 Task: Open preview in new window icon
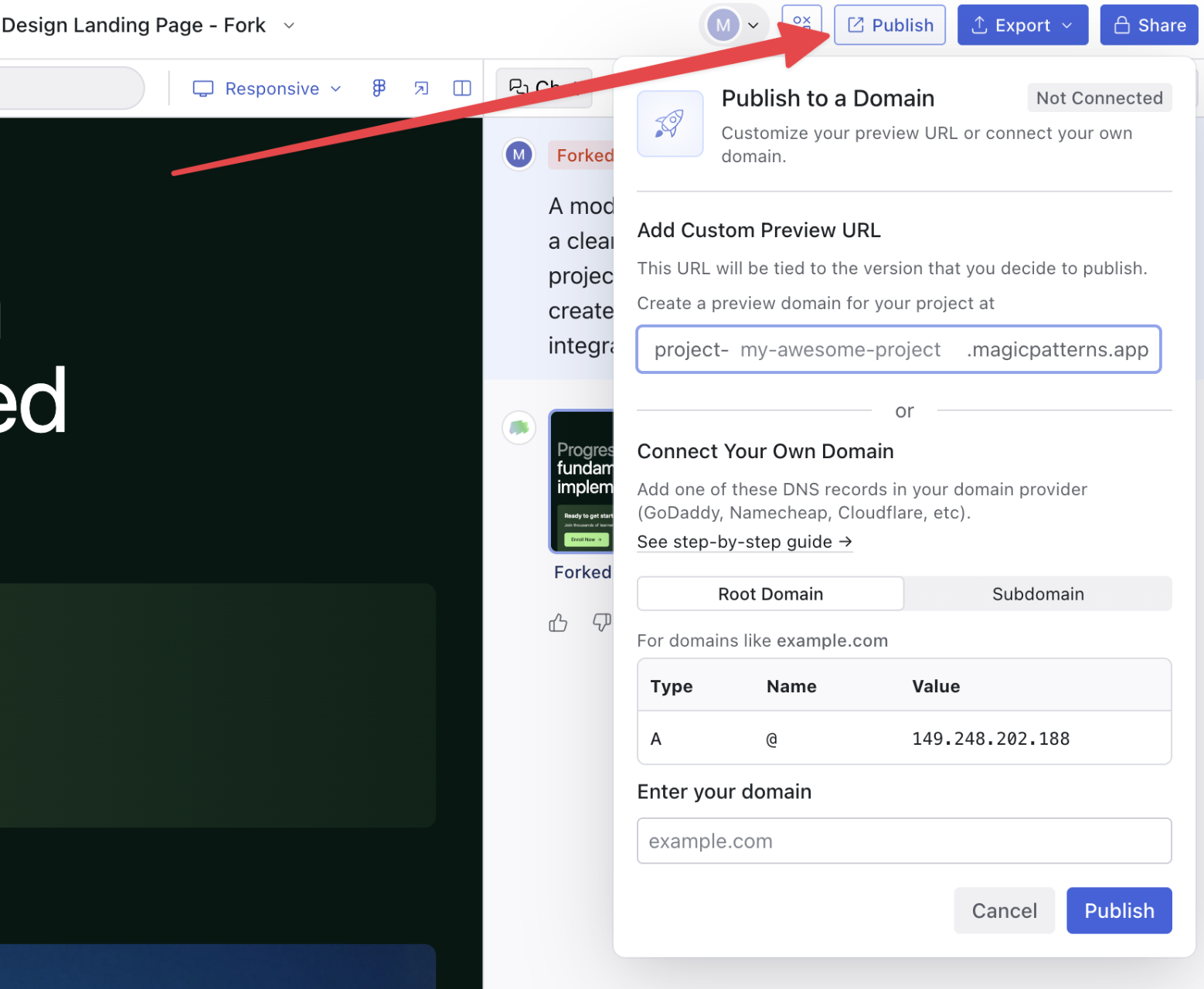point(421,88)
